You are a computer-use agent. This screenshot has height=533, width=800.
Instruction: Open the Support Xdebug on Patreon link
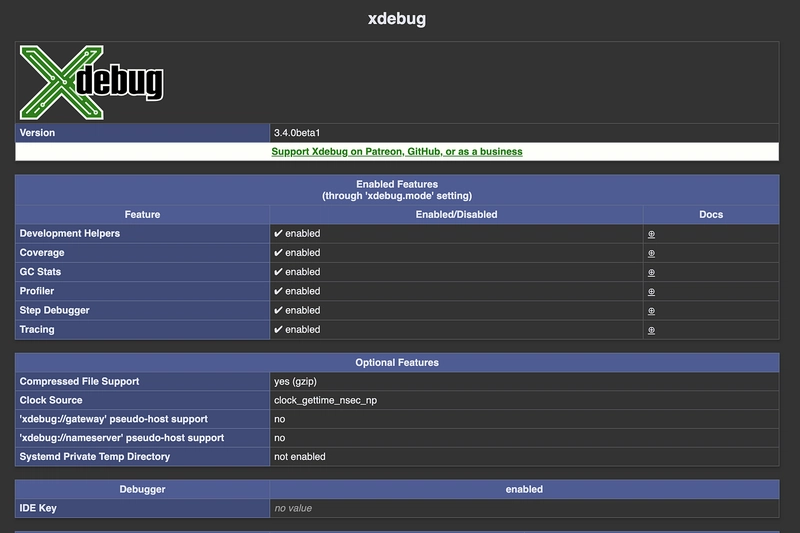click(397, 151)
